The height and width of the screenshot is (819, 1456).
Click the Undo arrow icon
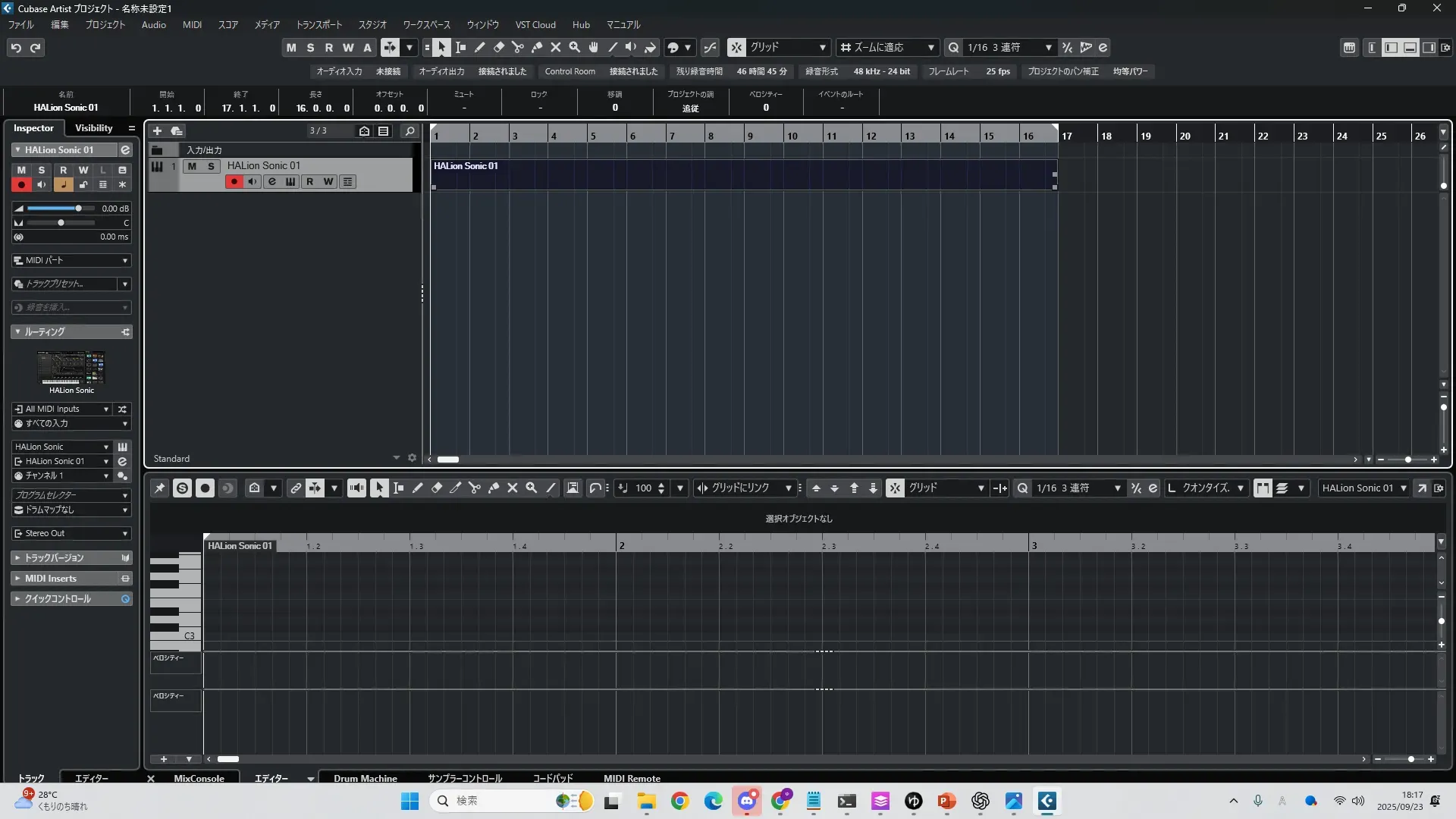(x=16, y=48)
